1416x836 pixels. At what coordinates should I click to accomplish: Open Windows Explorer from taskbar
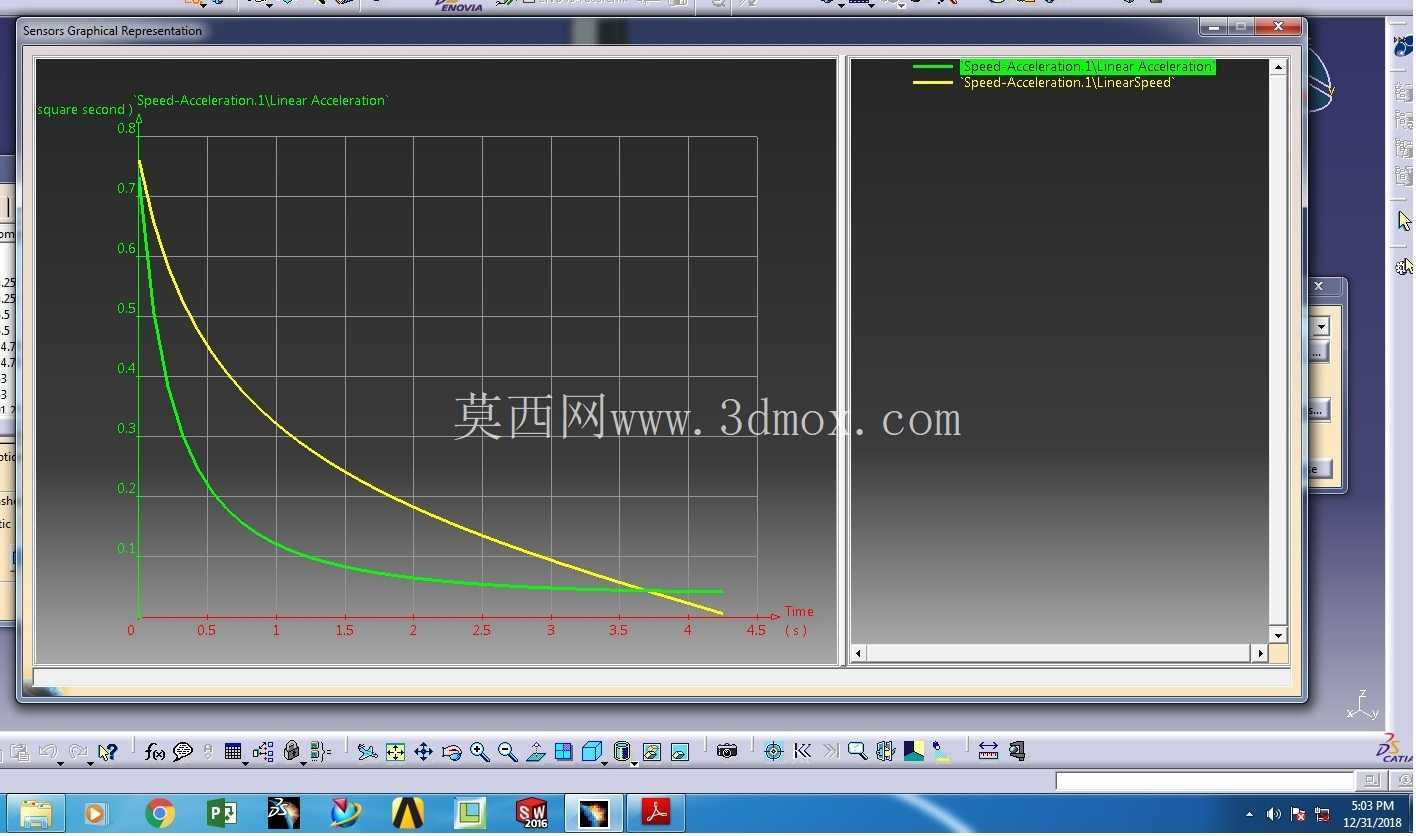point(36,814)
